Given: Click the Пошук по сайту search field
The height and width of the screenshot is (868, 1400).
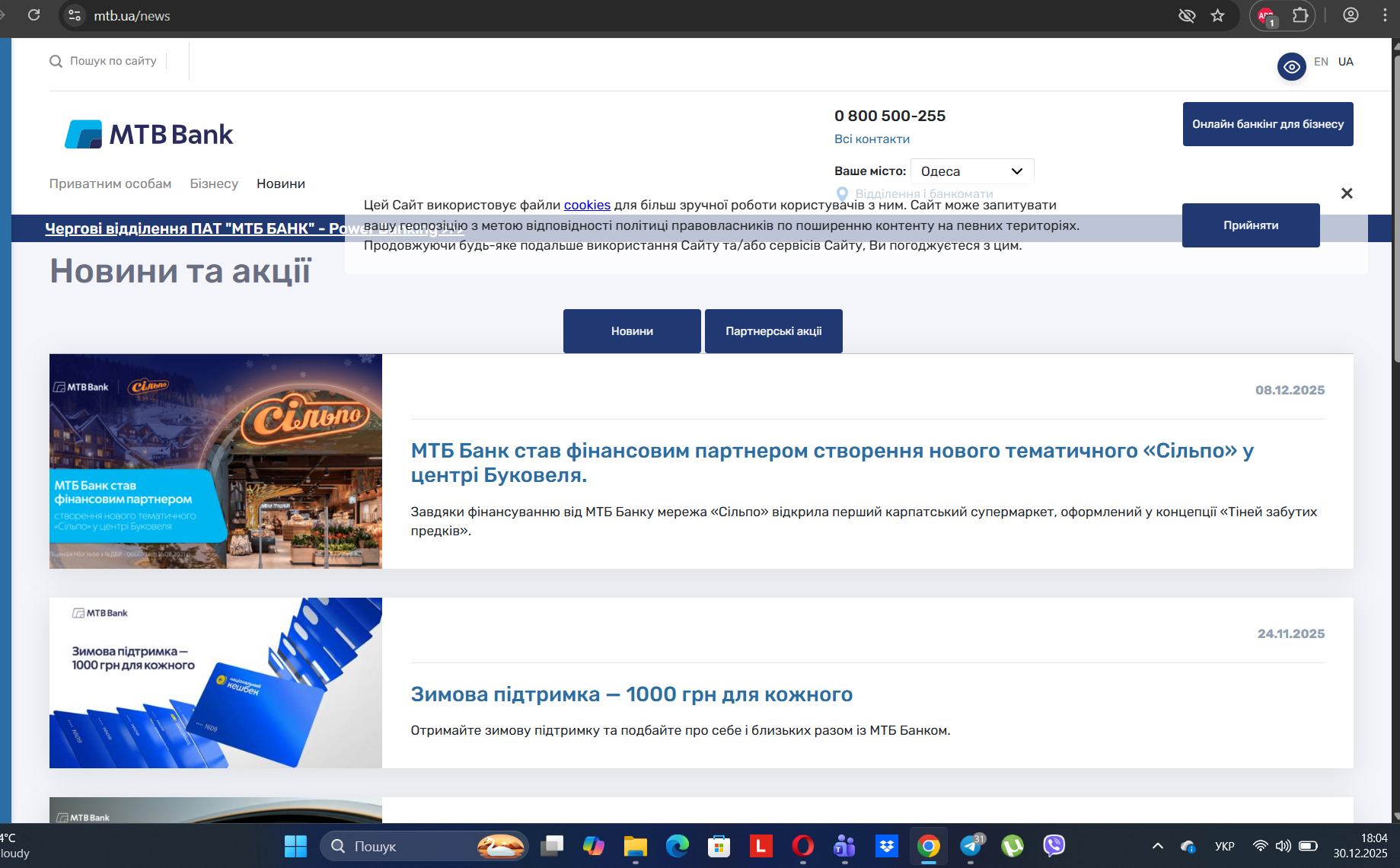Looking at the screenshot, I should 113,61.
